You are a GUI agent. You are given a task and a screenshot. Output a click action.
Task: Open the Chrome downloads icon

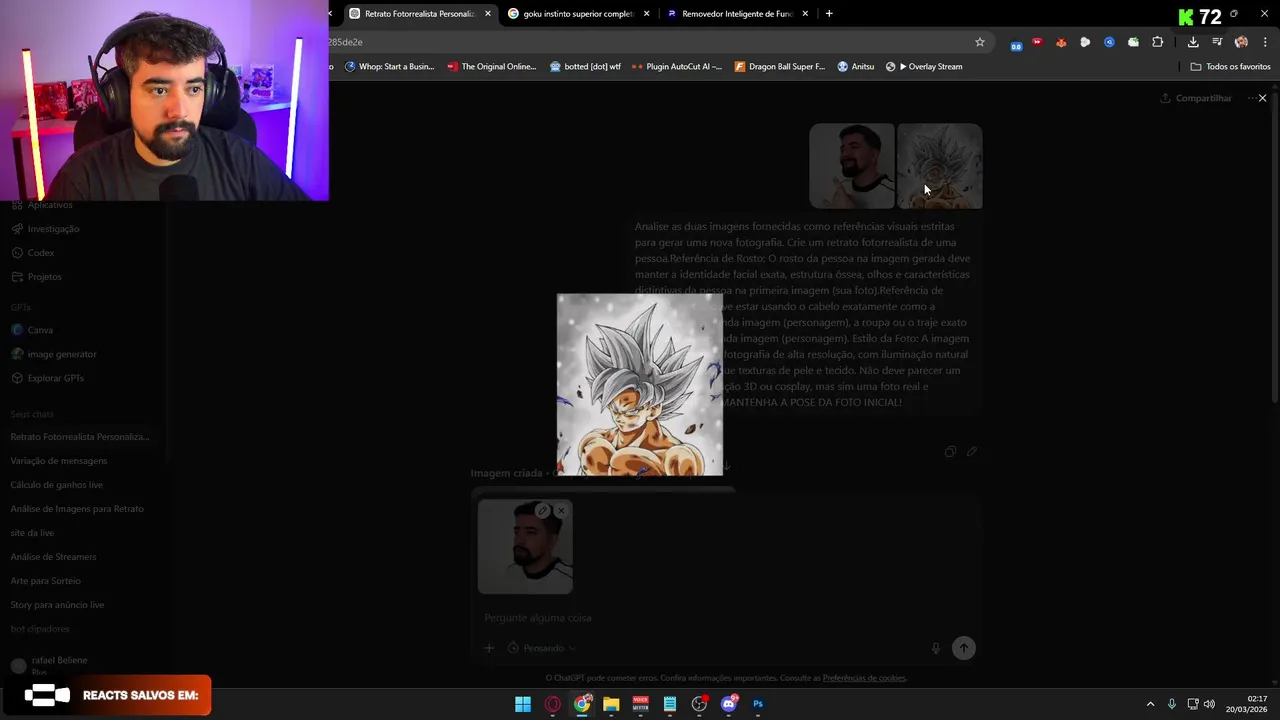click(1193, 42)
